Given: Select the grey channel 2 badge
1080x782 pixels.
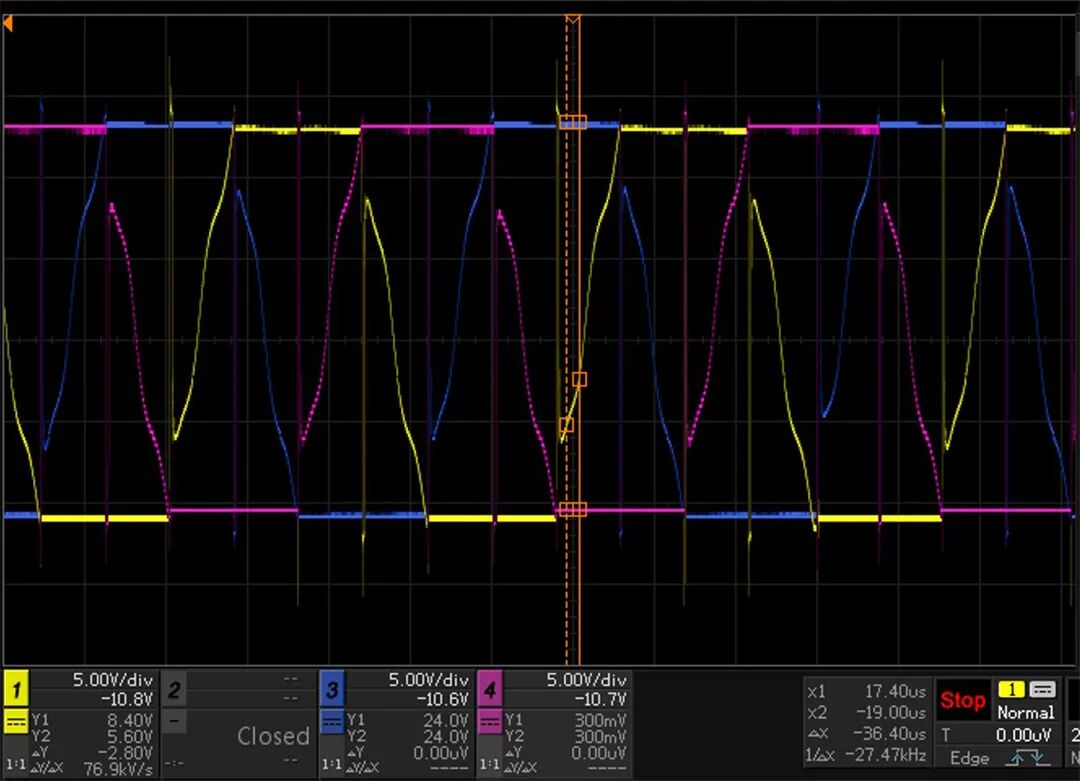Looking at the screenshot, I should [x=174, y=689].
